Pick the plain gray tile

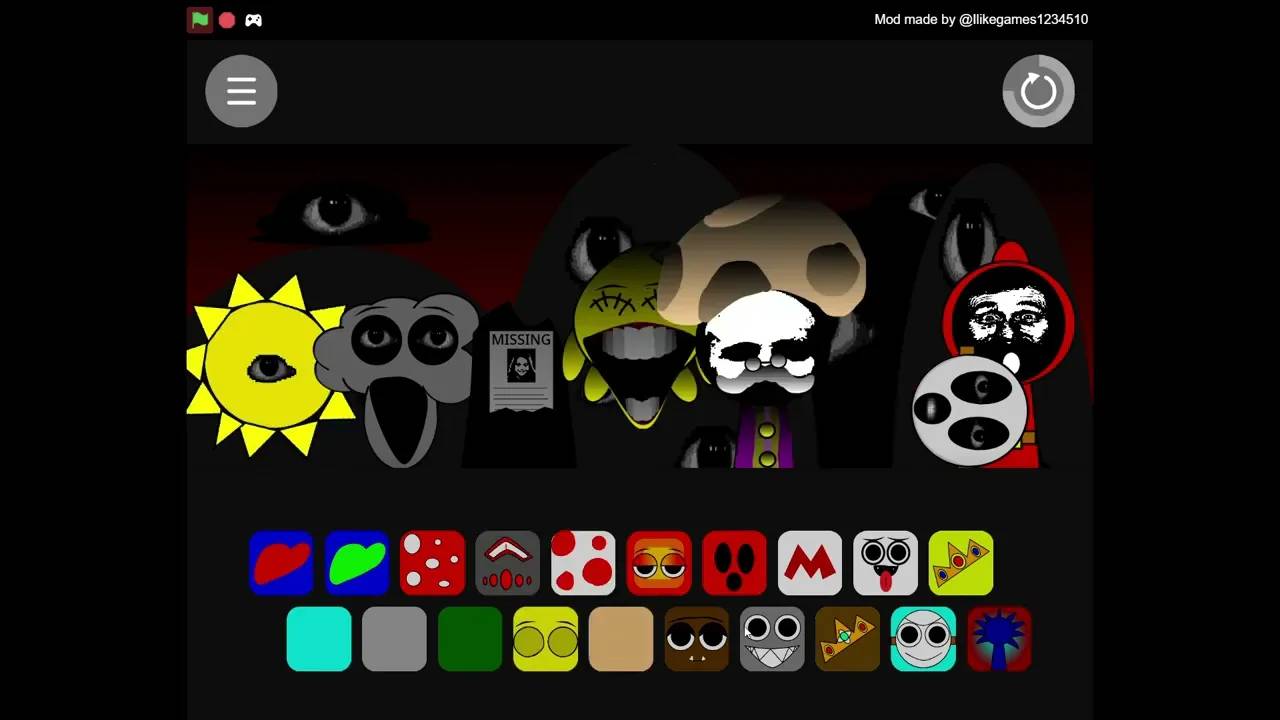(x=394, y=639)
